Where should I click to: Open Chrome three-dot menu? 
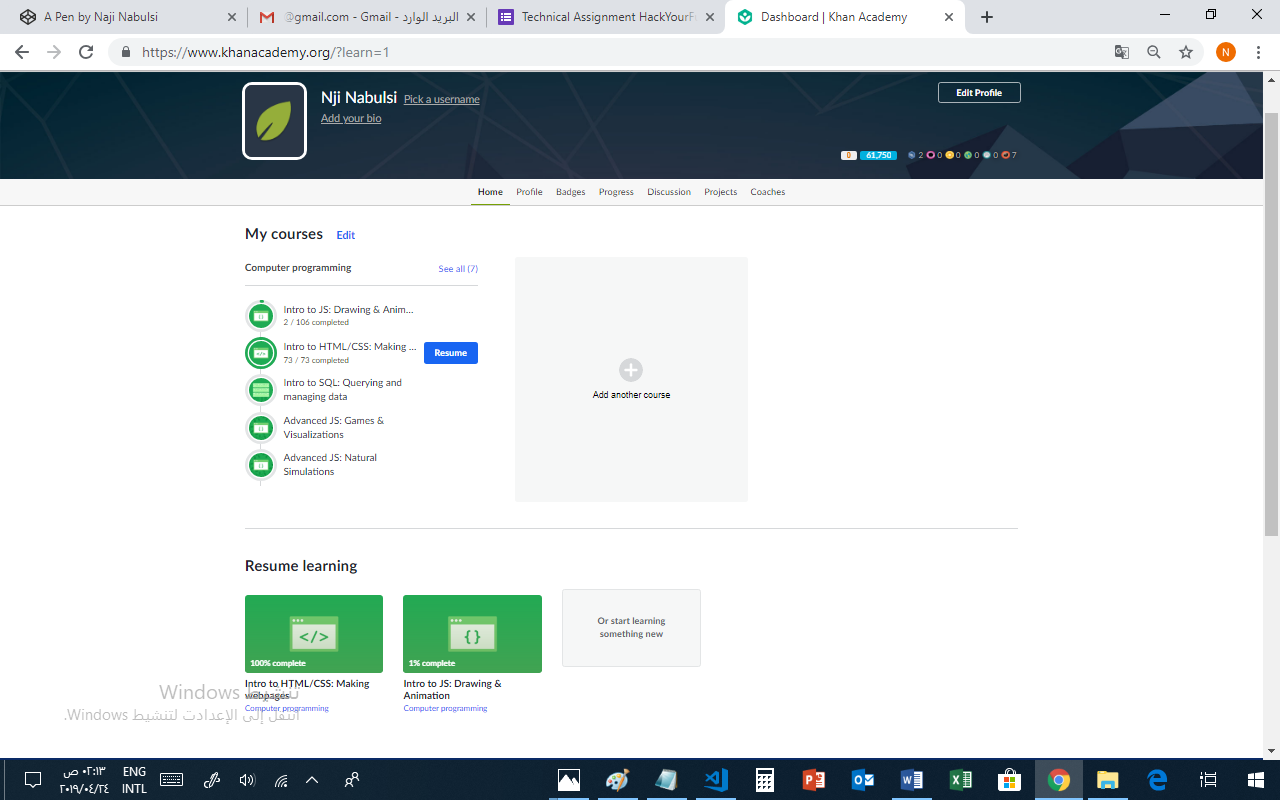1259,52
